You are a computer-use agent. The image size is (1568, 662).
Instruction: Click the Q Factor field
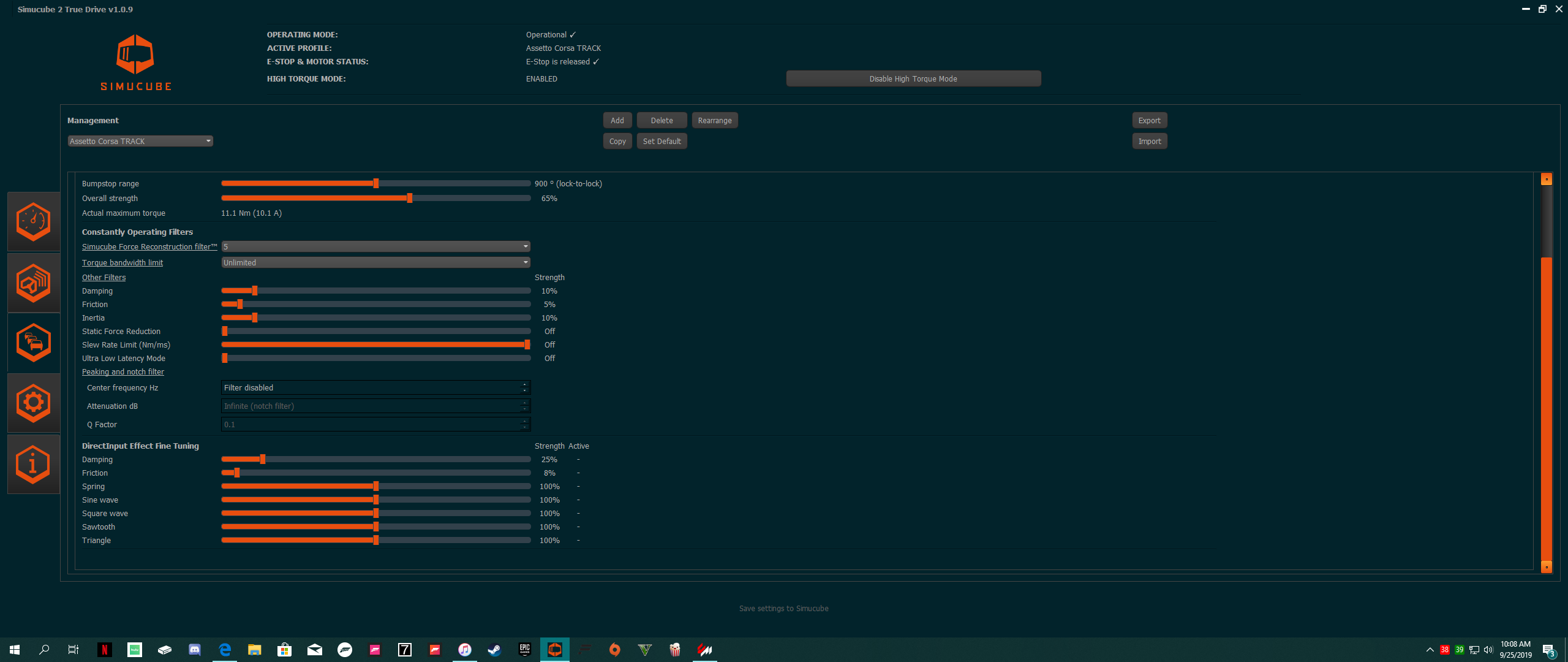coord(375,424)
